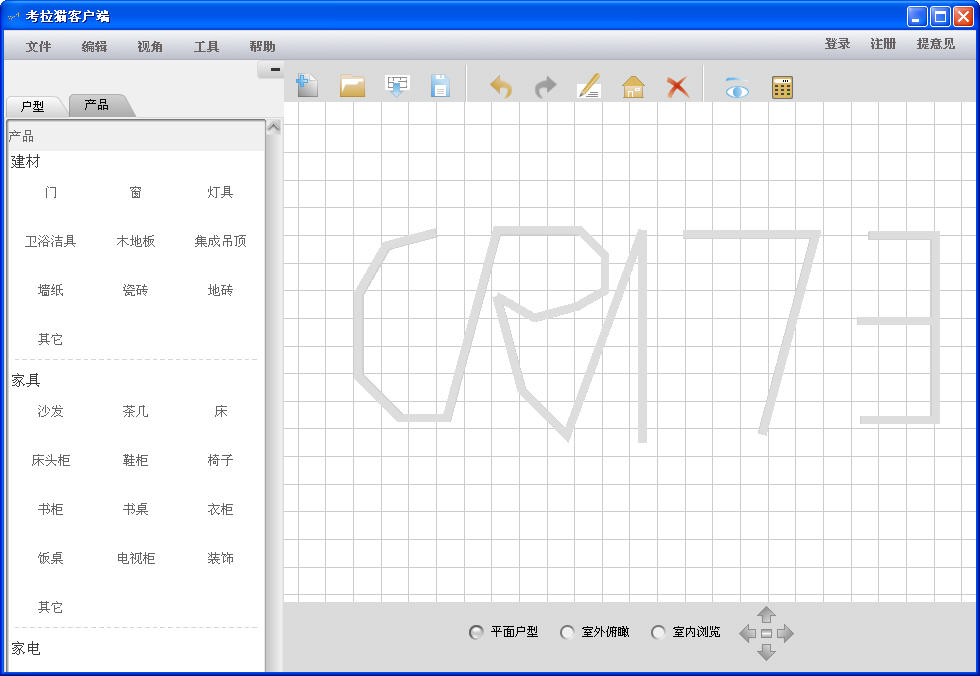Switch to the 户型 tab

coord(33,106)
